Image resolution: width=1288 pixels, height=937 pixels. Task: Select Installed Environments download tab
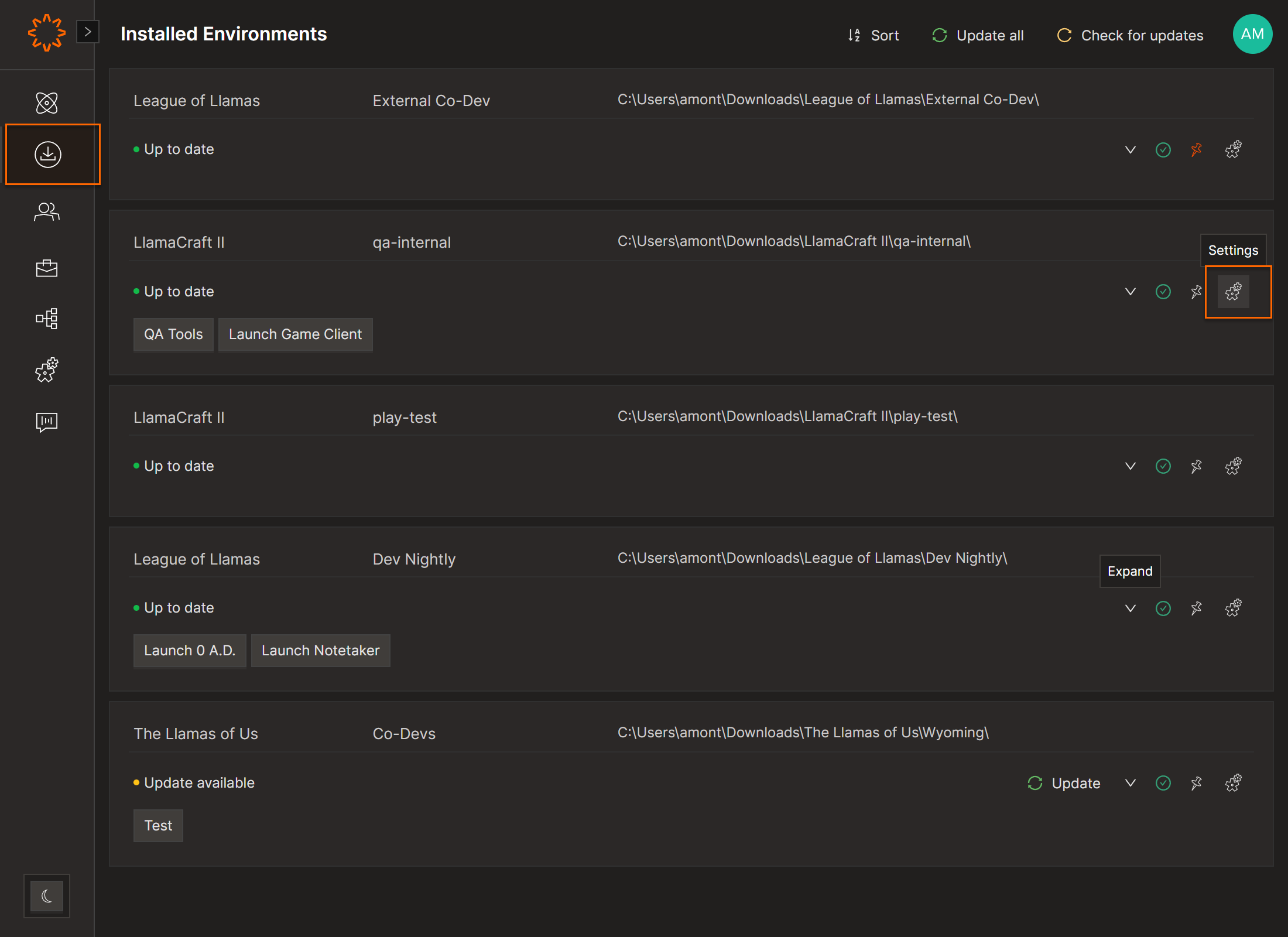pyautogui.click(x=48, y=155)
